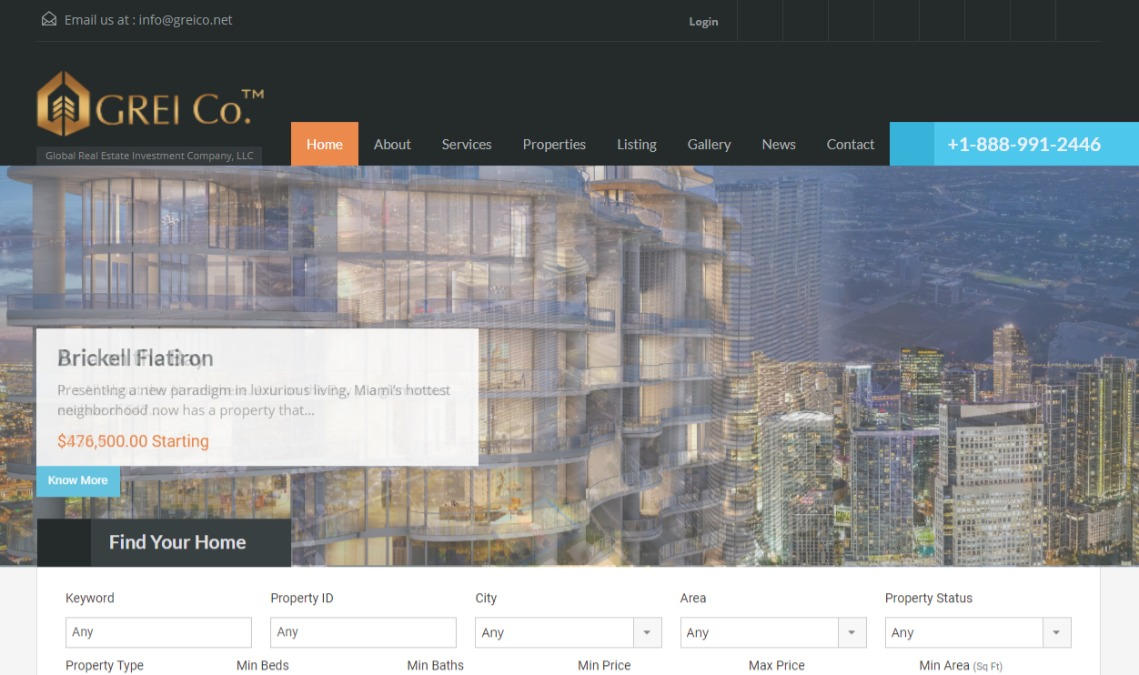Focus the Keyword search field
The width and height of the screenshot is (1139, 675).
(158, 632)
